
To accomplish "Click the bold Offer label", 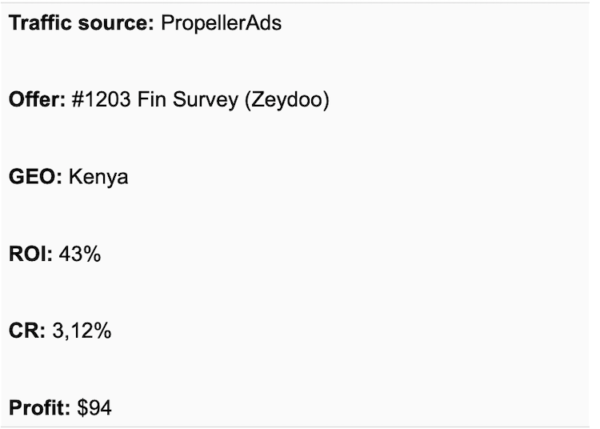I will point(37,100).
